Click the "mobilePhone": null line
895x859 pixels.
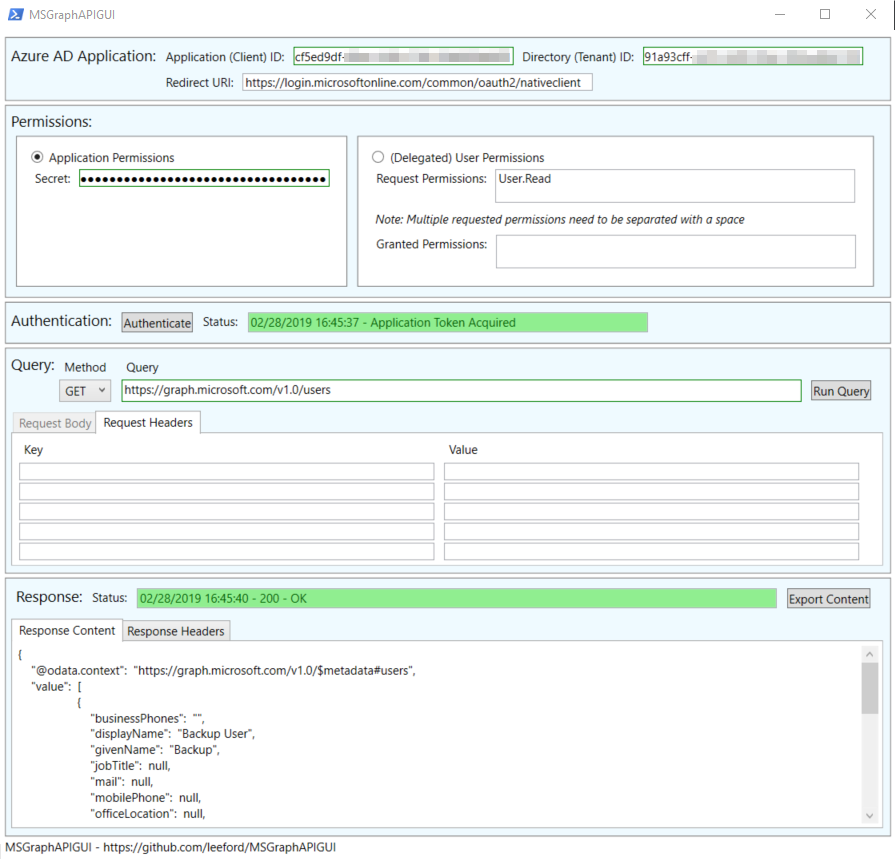tap(146, 798)
